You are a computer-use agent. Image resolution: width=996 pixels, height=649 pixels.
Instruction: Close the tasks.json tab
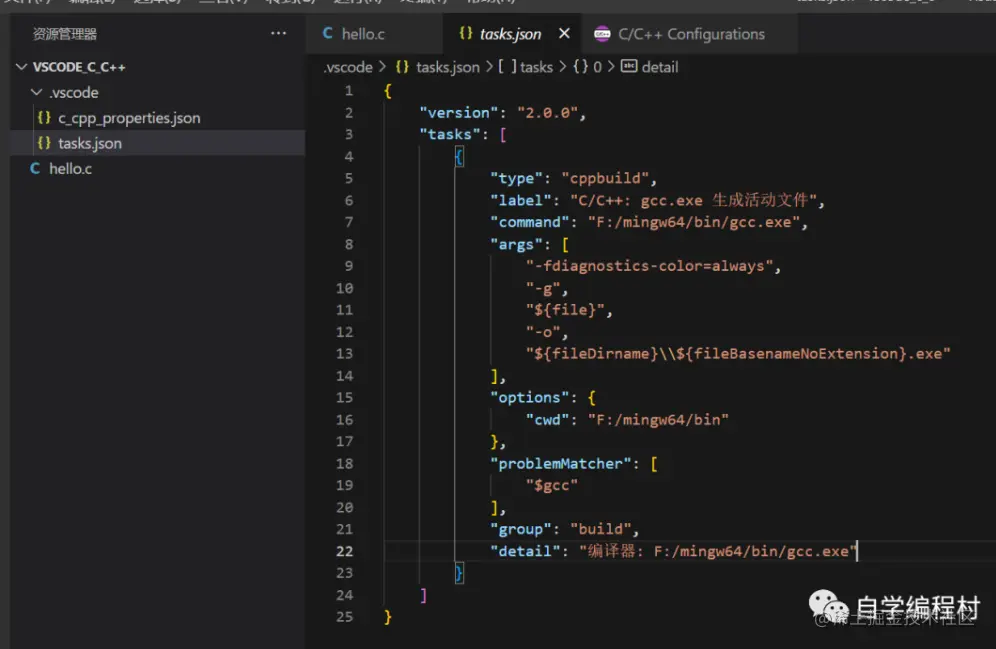[564, 33]
